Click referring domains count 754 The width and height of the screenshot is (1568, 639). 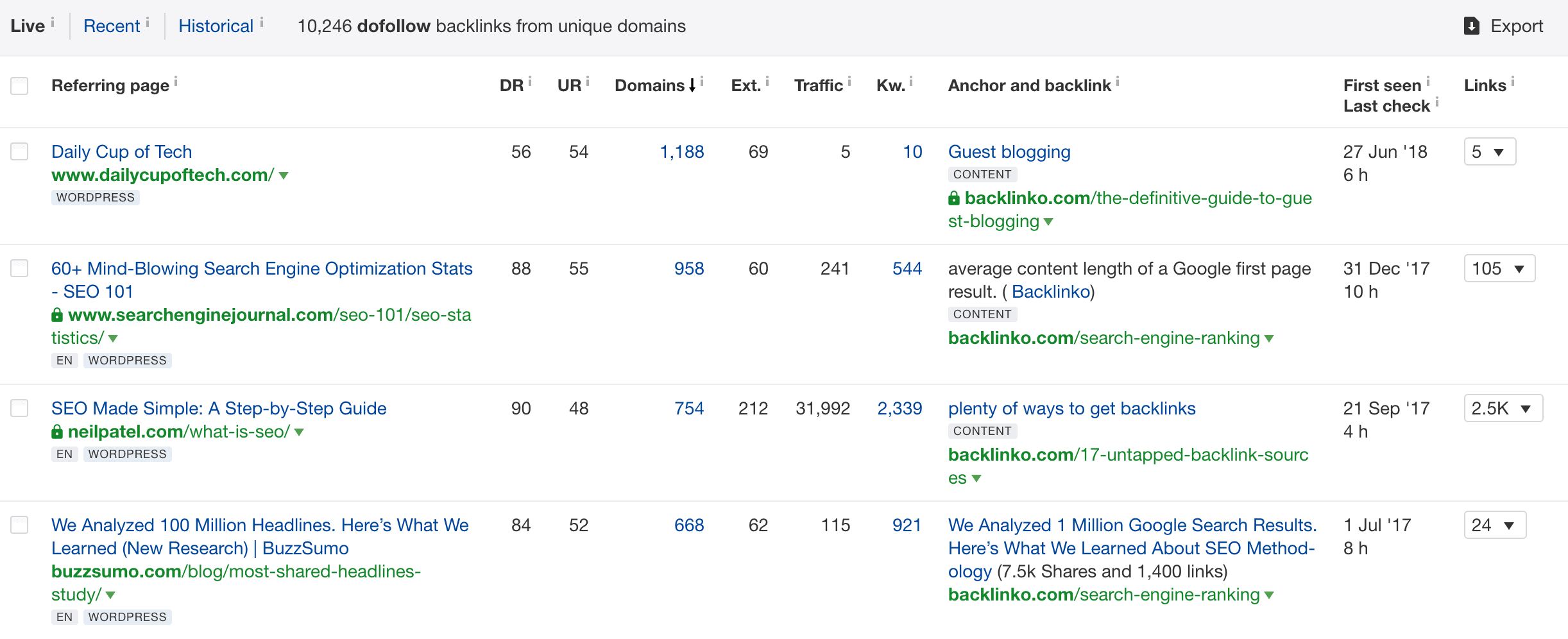pyautogui.click(x=689, y=408)
